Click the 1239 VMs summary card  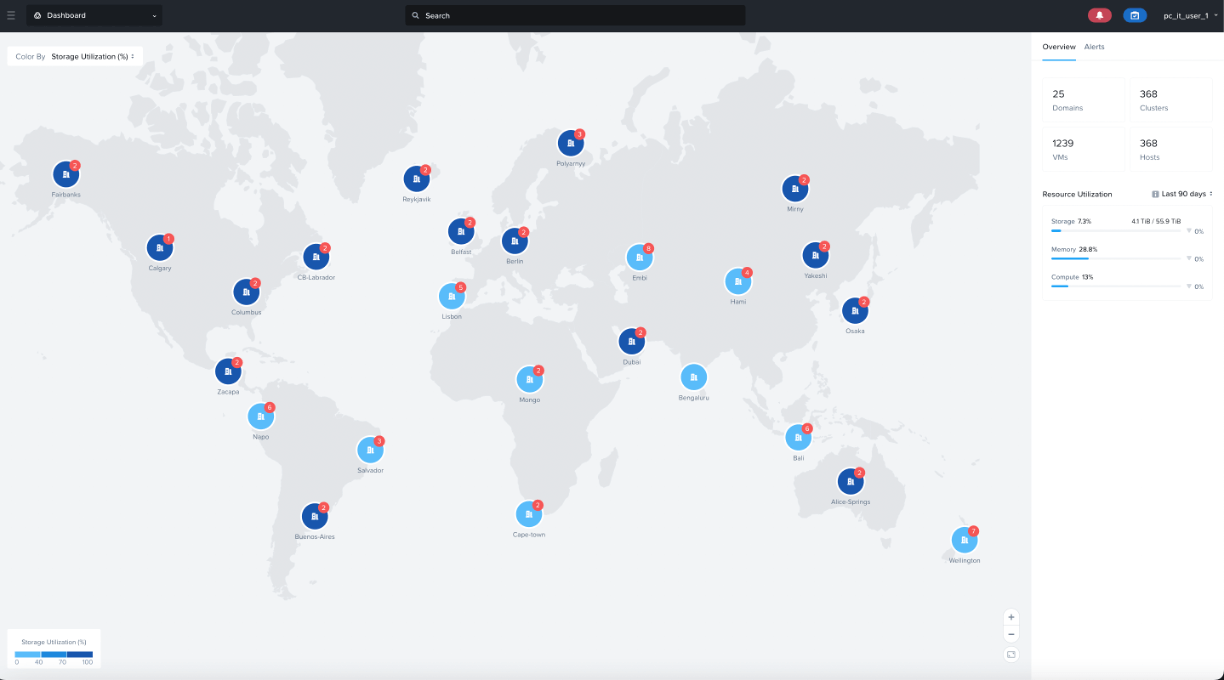pos(1083,148)
